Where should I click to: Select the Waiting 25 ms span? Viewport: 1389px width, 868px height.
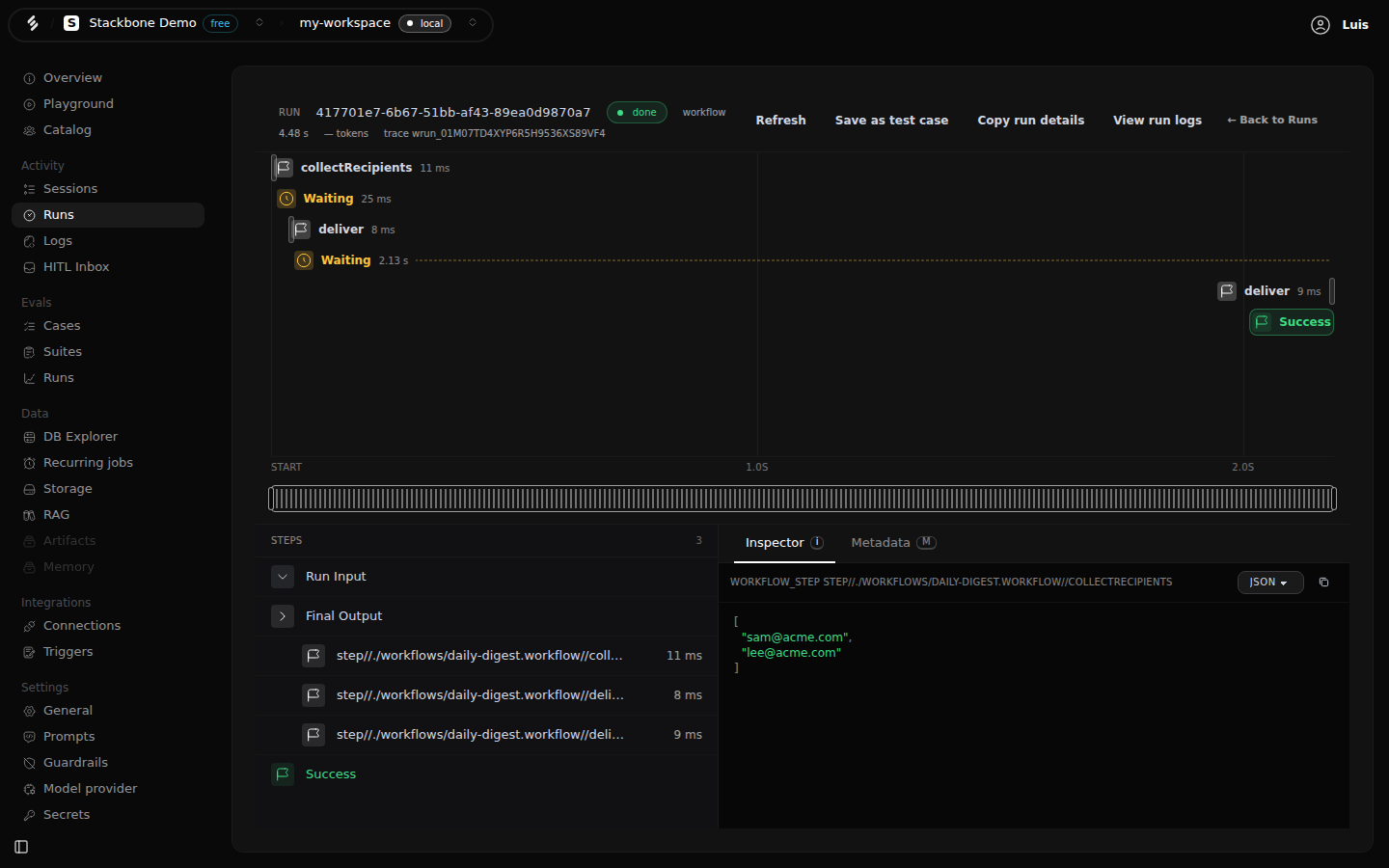335,199
